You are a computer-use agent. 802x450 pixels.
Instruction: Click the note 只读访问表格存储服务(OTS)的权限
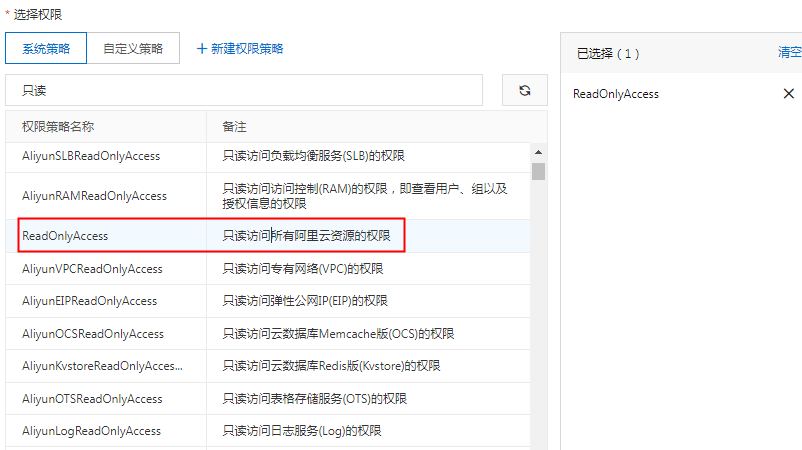315,398
